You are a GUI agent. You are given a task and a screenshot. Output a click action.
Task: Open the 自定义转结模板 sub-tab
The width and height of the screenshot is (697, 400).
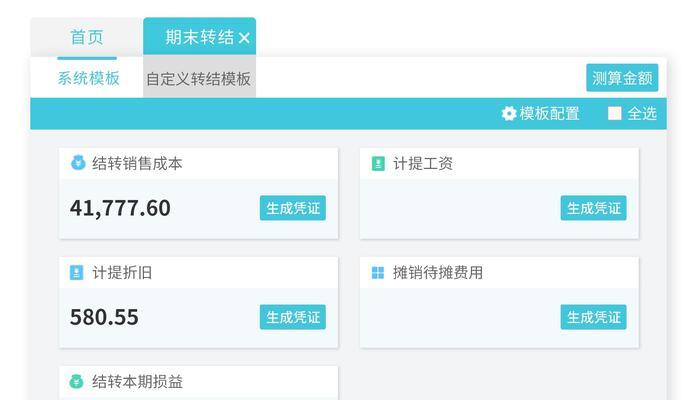click(199, 79)
